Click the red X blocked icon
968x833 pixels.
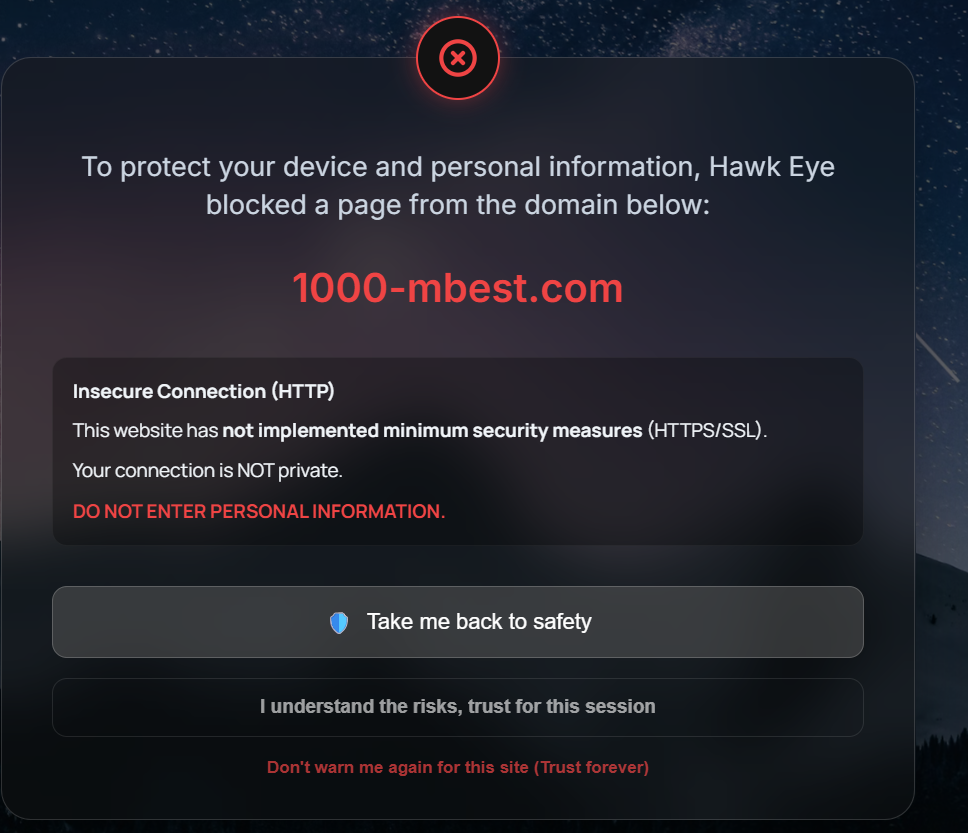(x=458, y=59)
